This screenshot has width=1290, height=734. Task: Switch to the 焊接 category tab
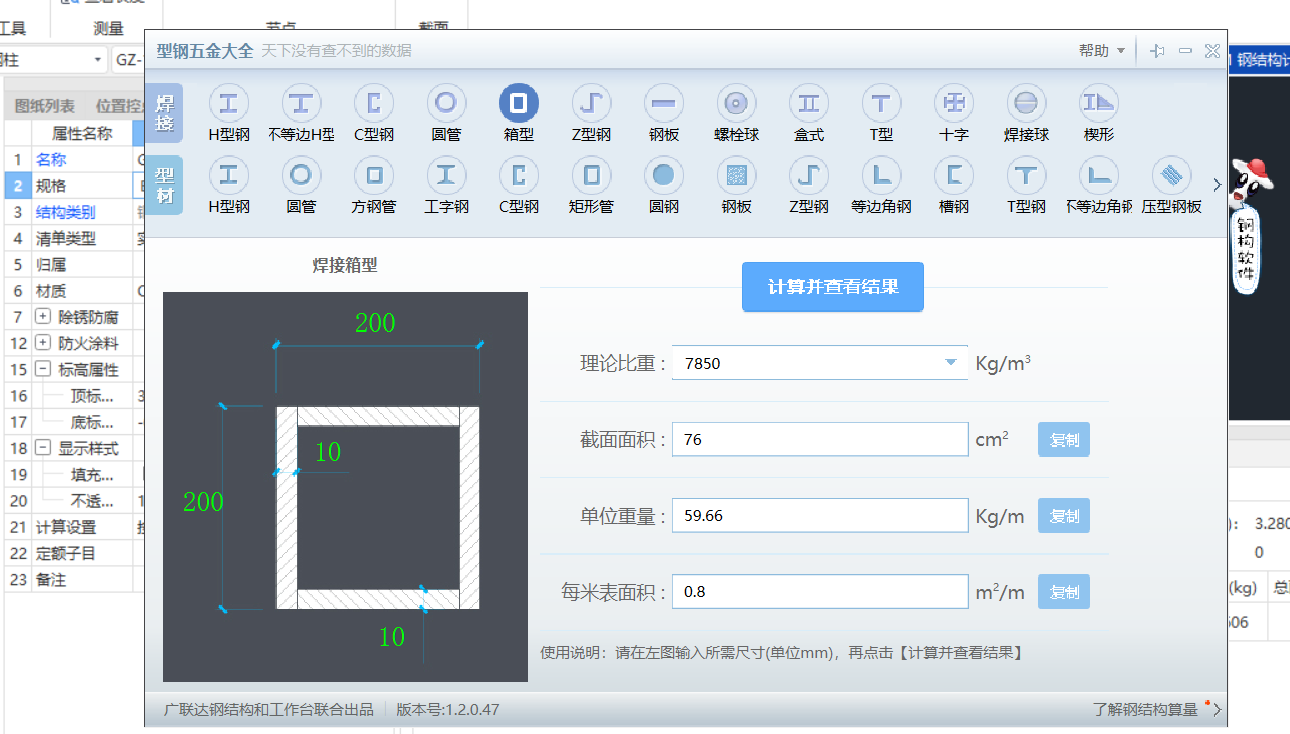[165, 112]
